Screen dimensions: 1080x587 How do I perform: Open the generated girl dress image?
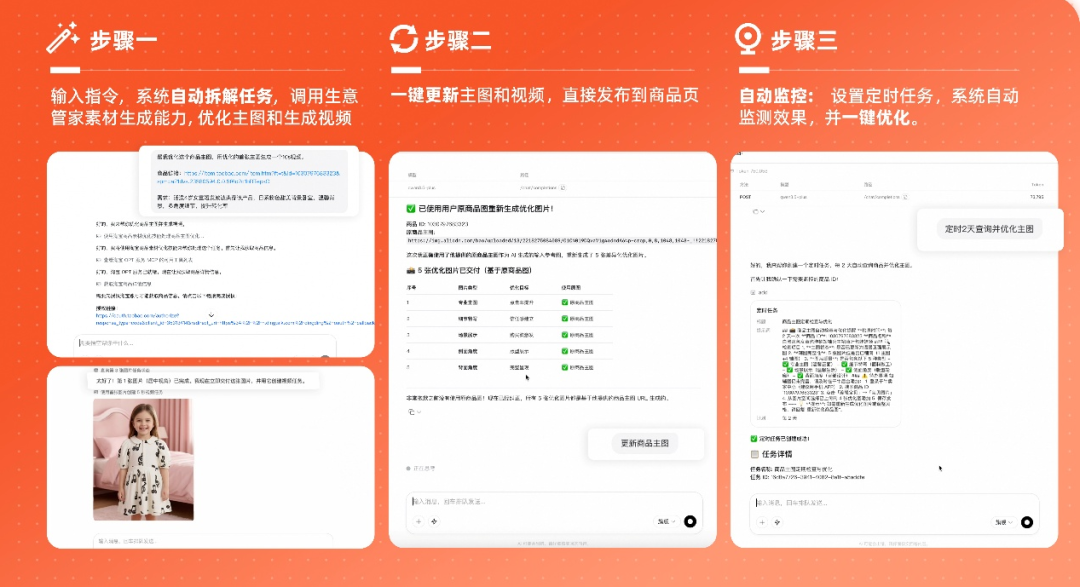(x=143, y=459)
